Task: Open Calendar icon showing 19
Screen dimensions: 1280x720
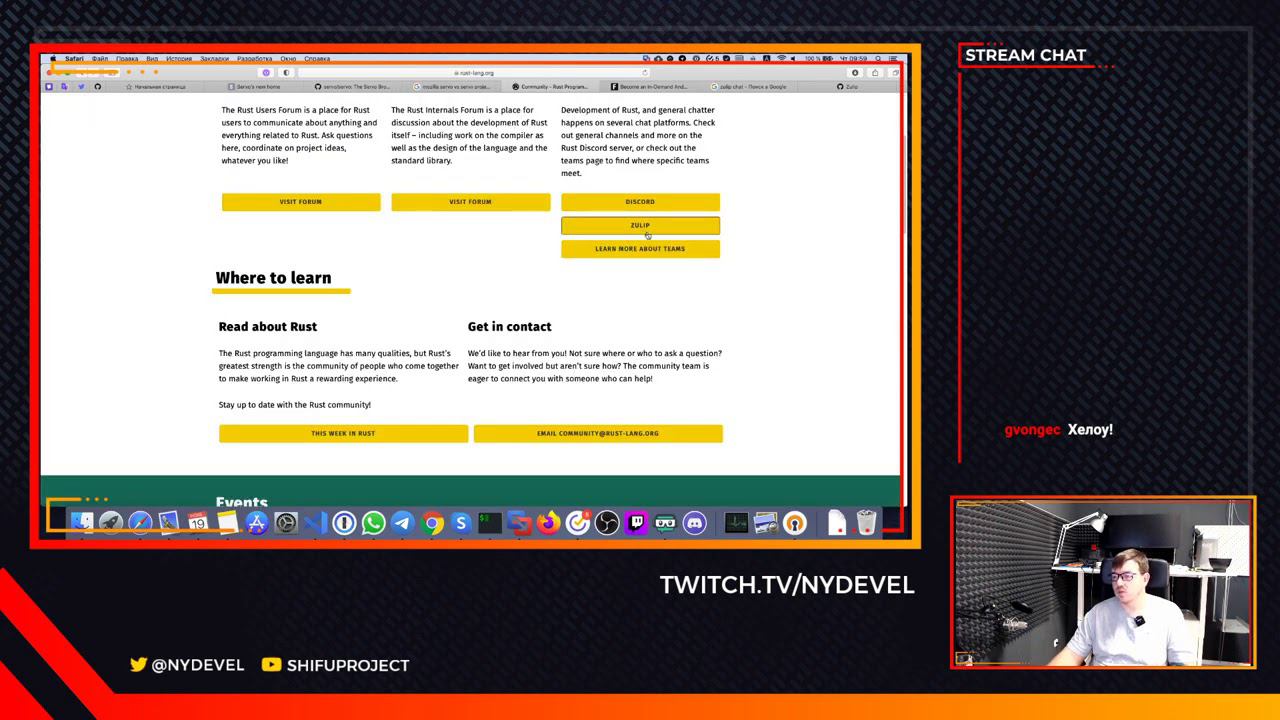Action: point(198,522)
